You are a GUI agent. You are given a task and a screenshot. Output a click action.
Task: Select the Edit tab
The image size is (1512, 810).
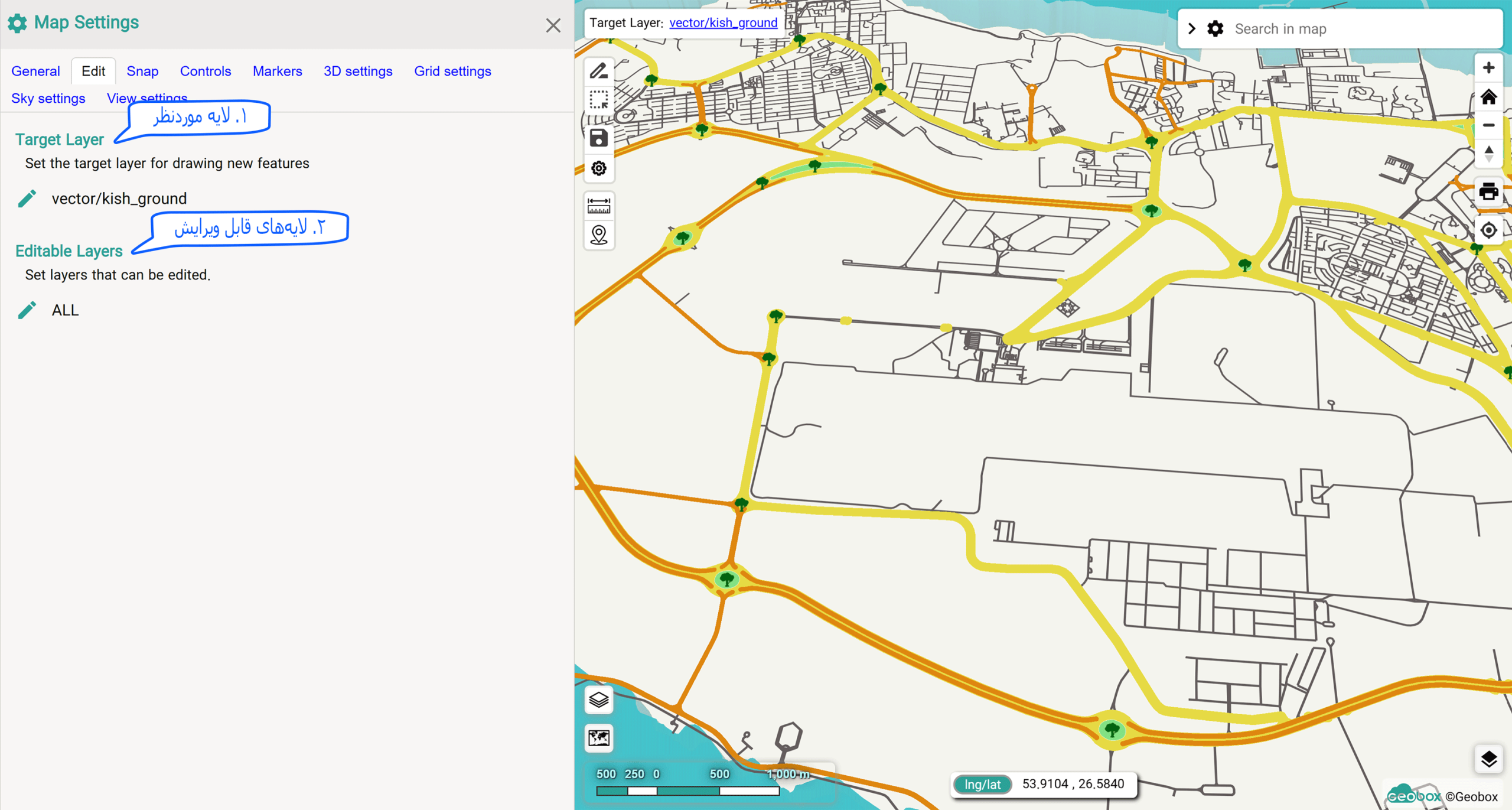coord(93,71)
